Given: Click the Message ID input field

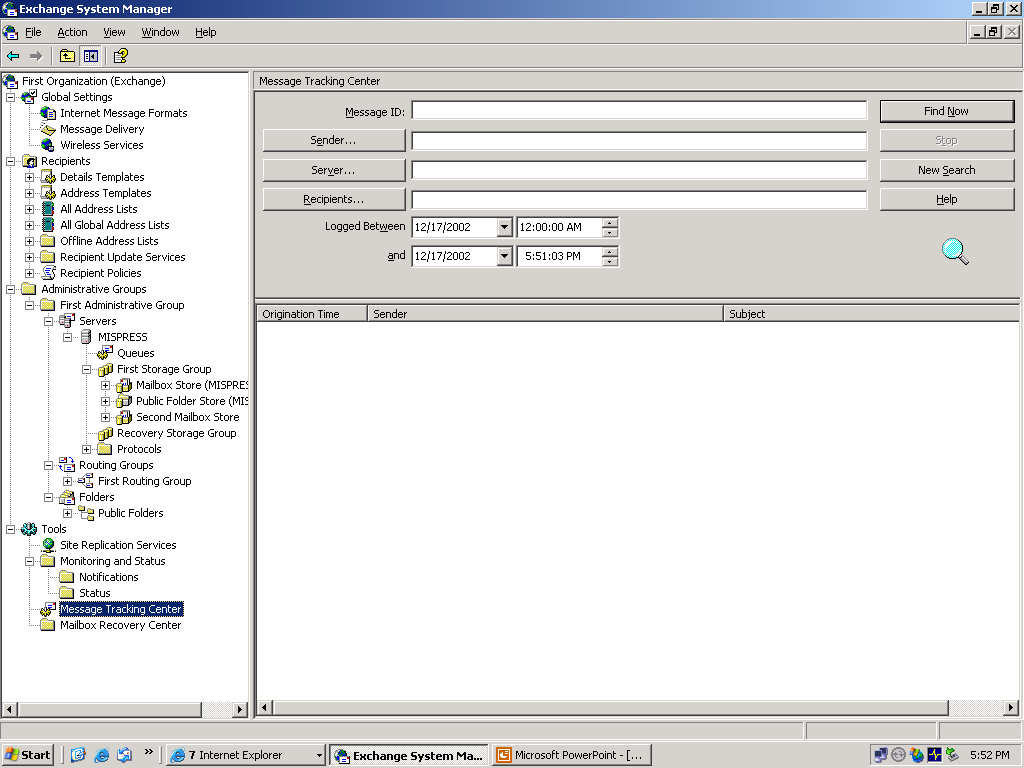Looking at the screenshot, I should (x=639, y=111).
